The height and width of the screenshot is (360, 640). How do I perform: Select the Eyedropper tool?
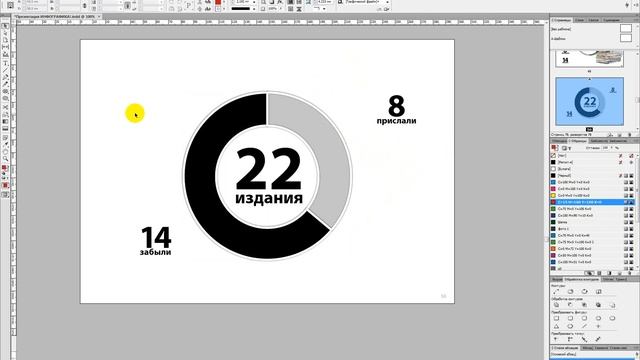click(5, 144)
